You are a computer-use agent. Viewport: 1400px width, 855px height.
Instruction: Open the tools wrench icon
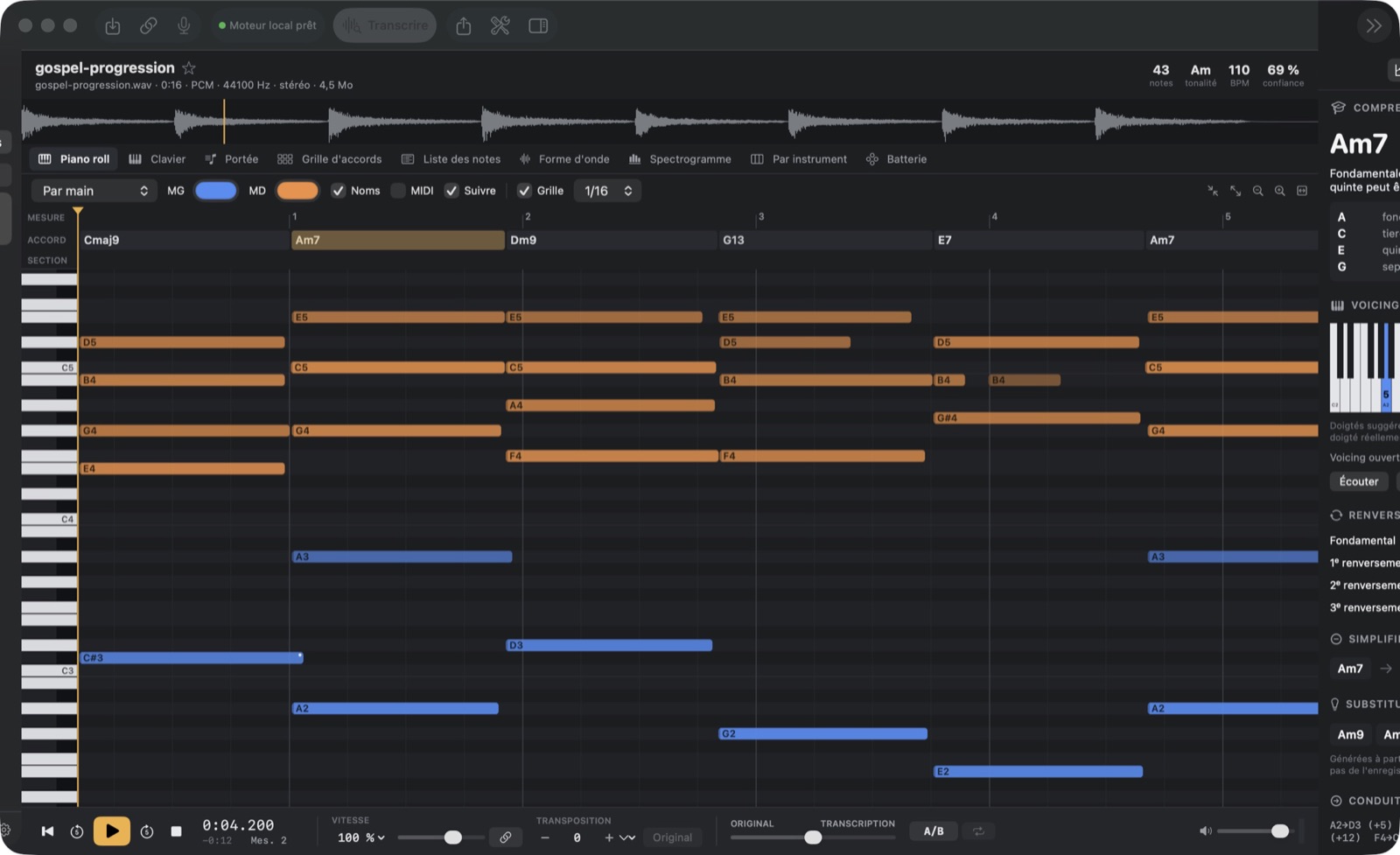(x=500, y=26)
